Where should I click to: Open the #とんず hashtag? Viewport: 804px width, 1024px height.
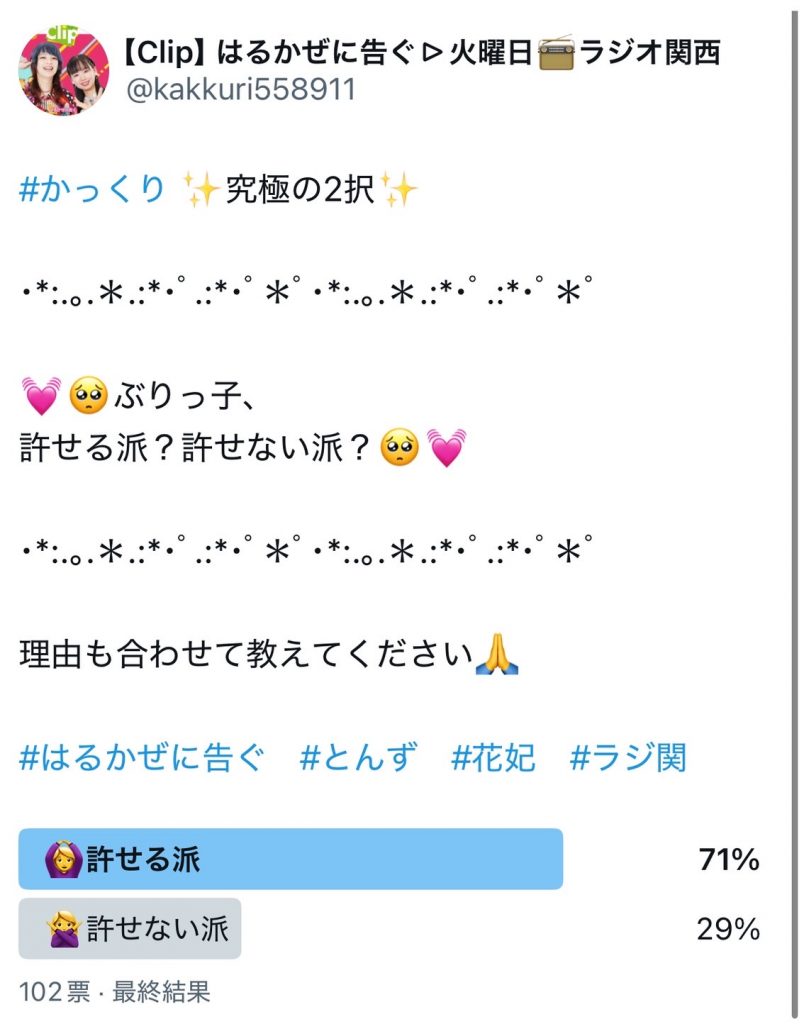pos(358,758)
